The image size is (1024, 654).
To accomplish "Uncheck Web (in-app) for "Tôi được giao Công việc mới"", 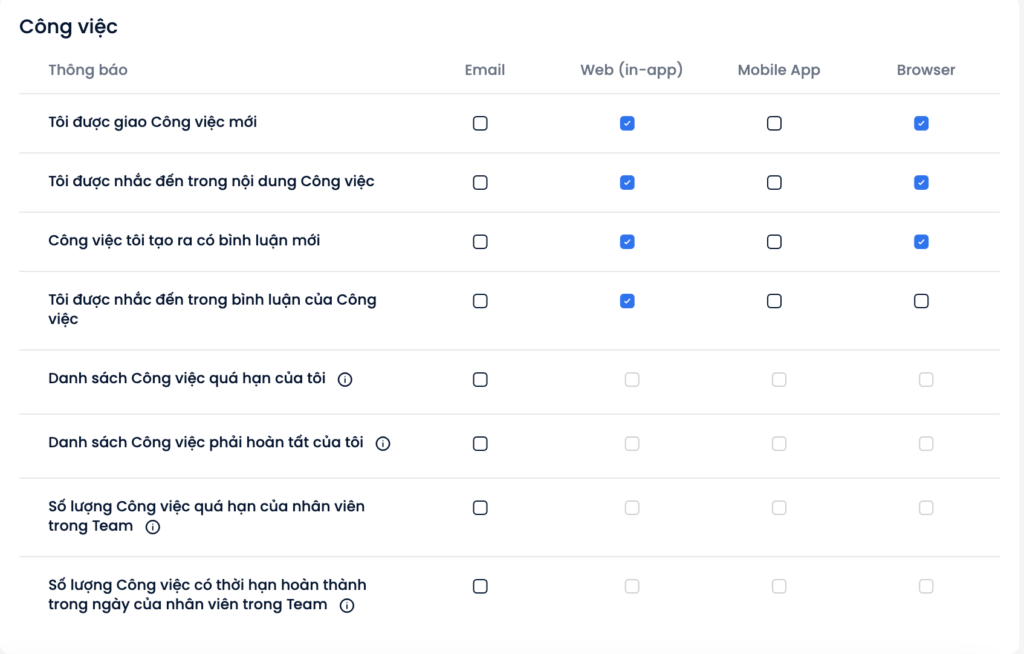I will (x=627, y=123).
